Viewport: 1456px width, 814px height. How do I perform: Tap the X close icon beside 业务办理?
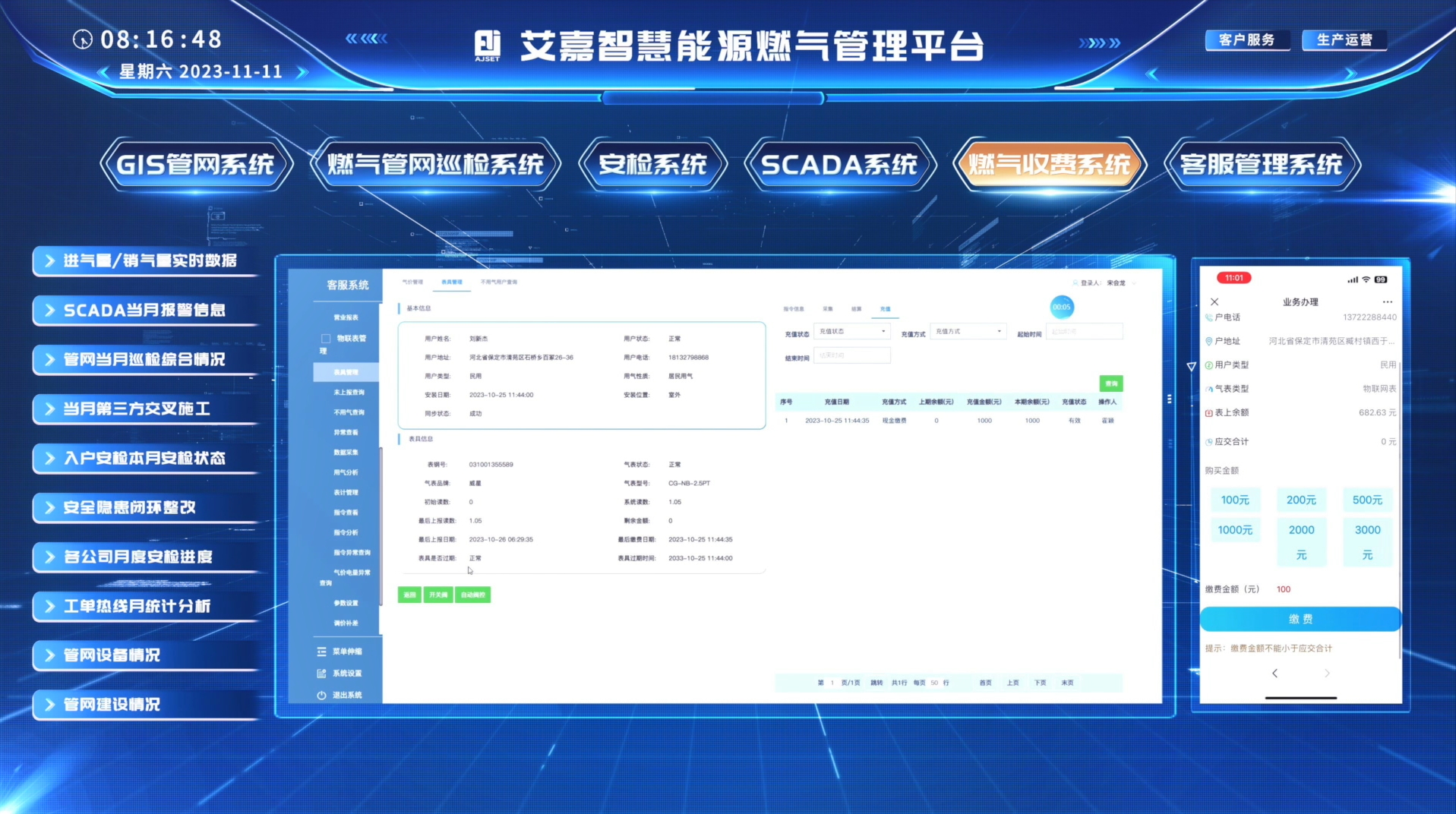click(1214, 302)
